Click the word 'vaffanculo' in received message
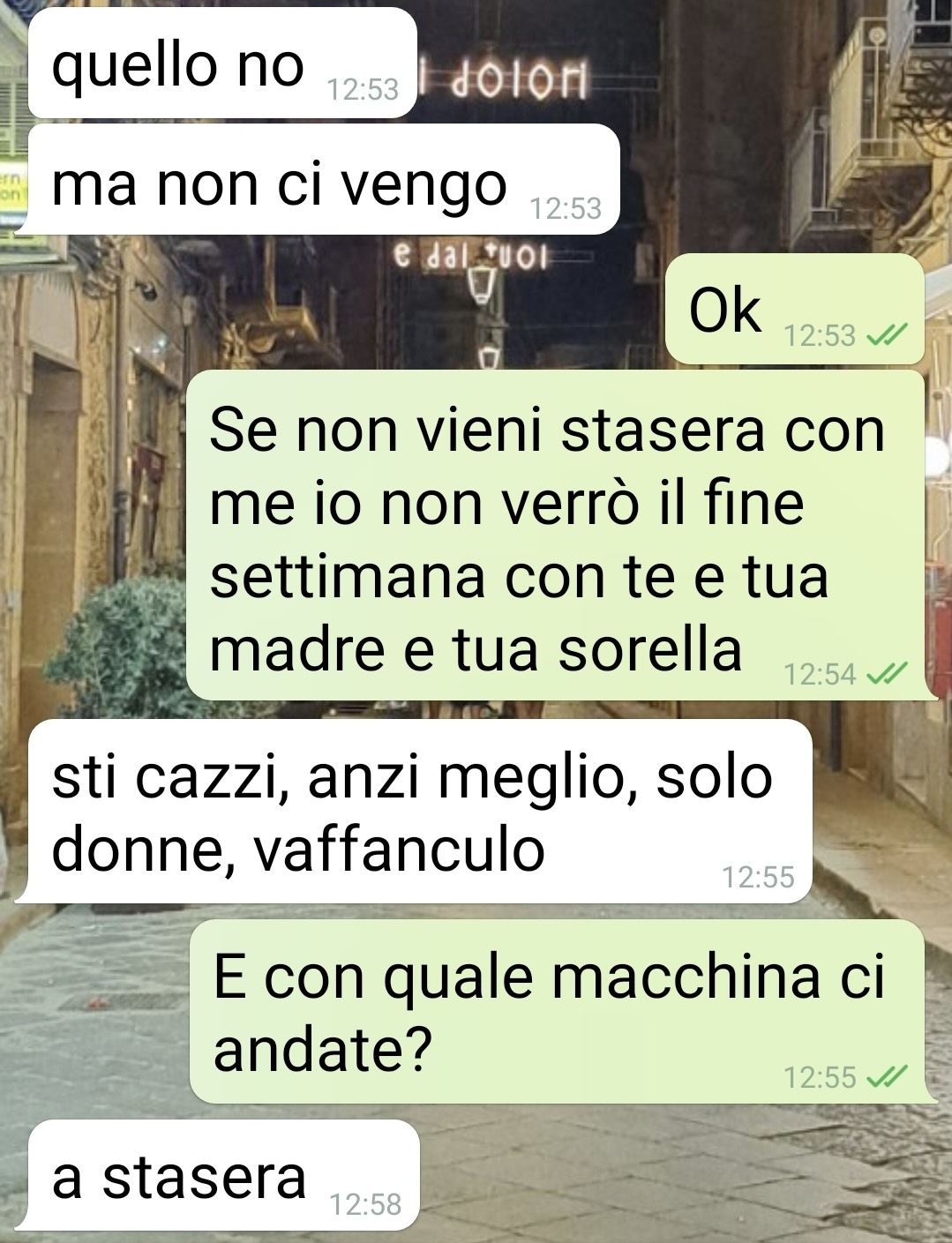The height and width of the screenshot is (1243, 952). [399, 850]
